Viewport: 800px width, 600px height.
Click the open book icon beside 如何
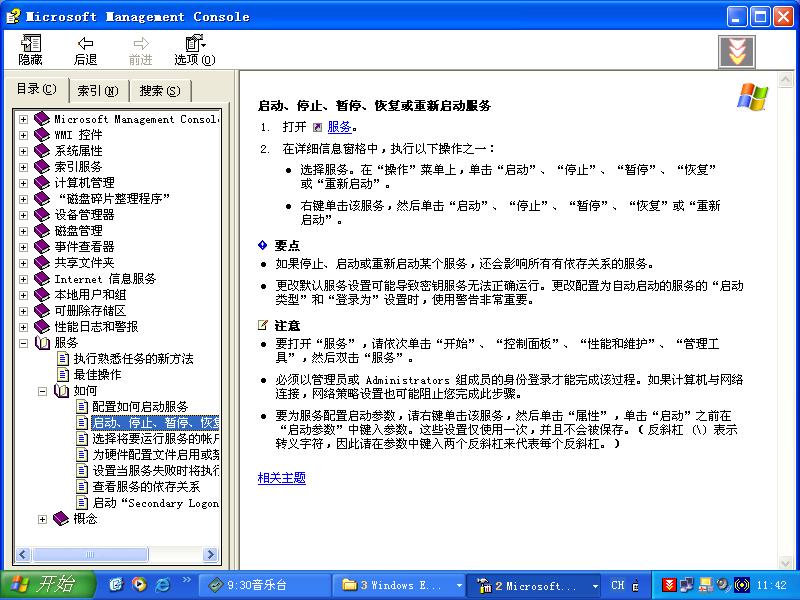(61, 391)
